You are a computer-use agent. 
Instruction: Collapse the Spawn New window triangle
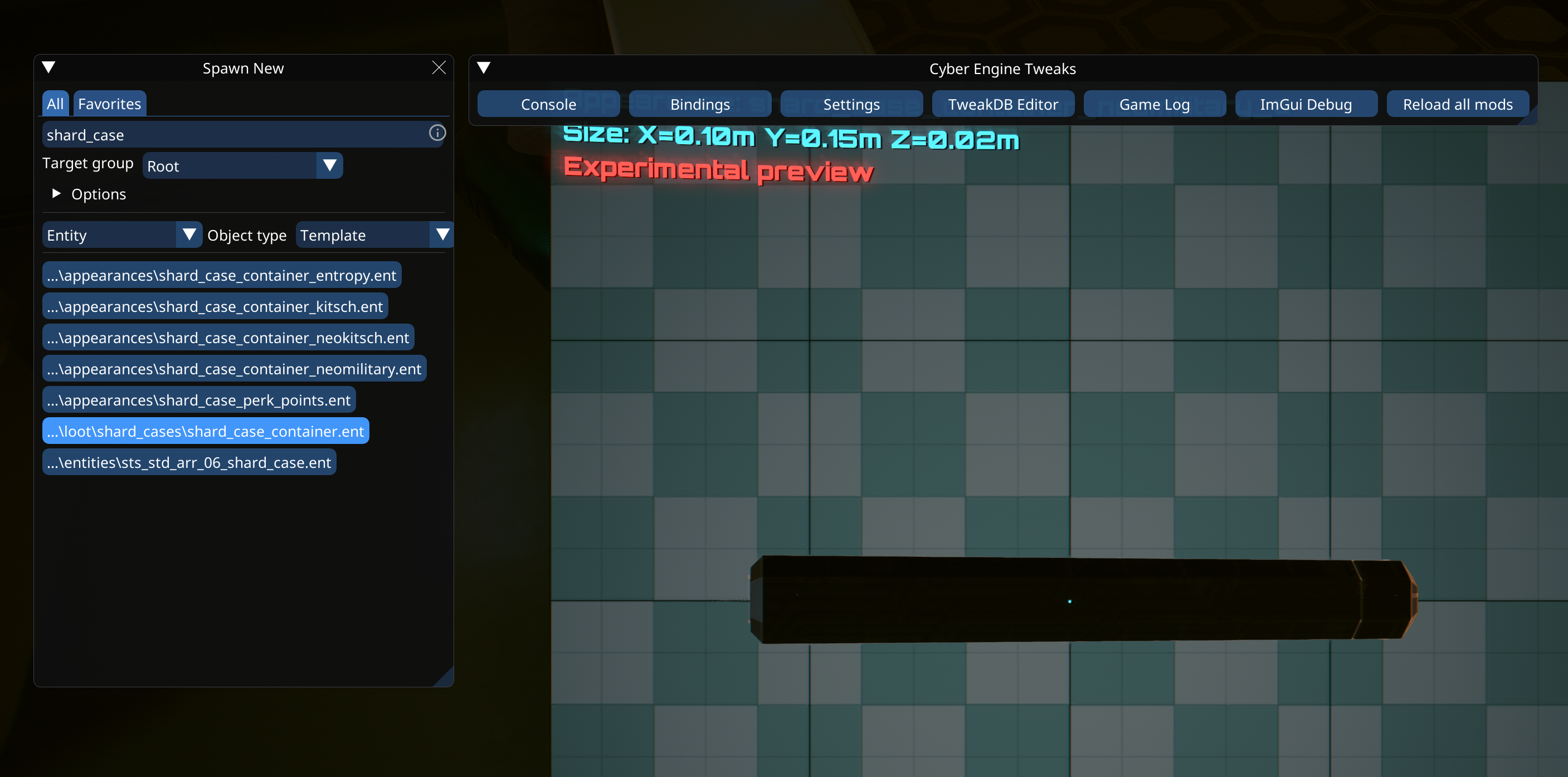pyautogui.click(x=48, y=67)
